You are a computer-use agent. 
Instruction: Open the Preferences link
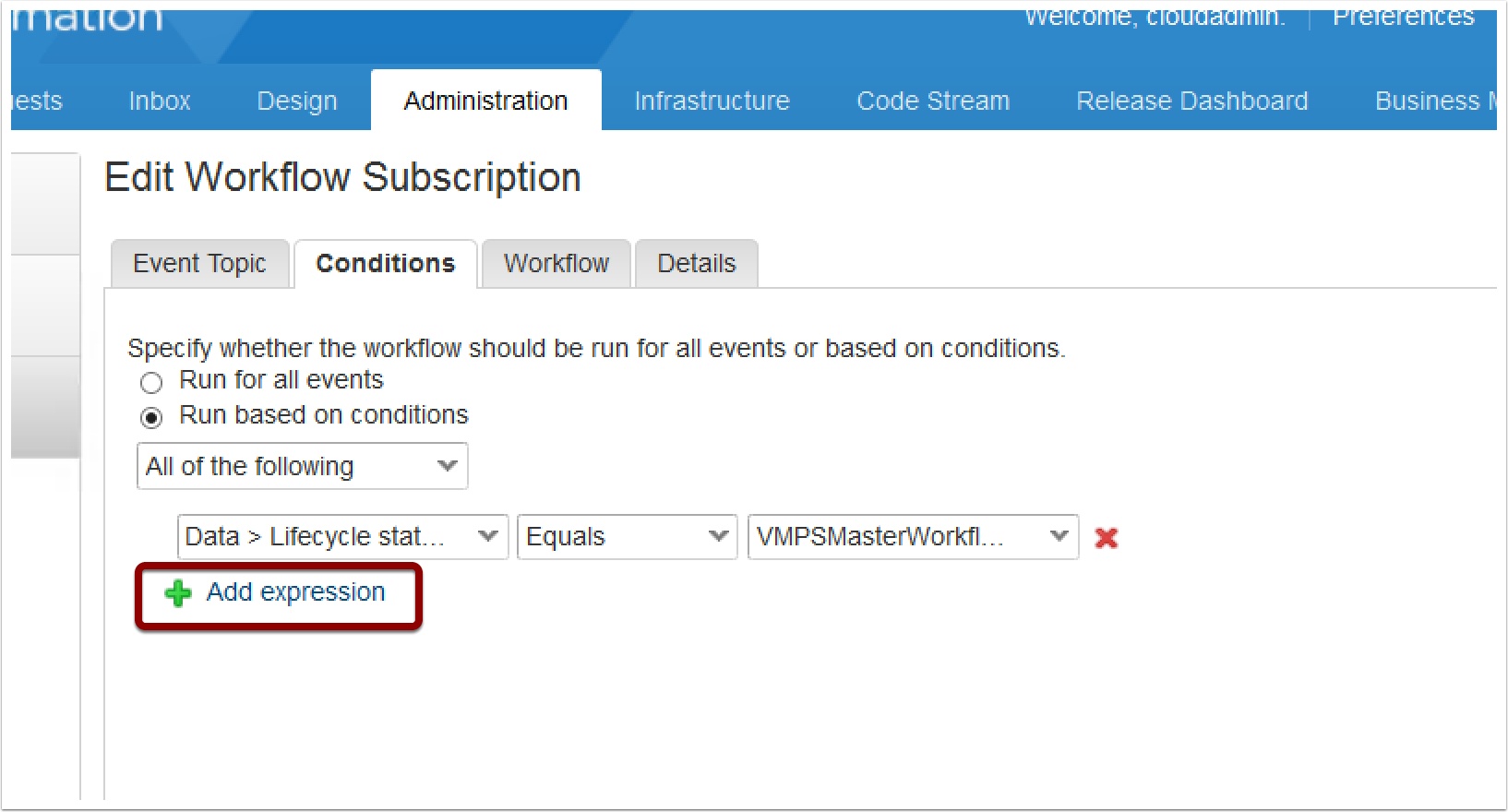1403,18
